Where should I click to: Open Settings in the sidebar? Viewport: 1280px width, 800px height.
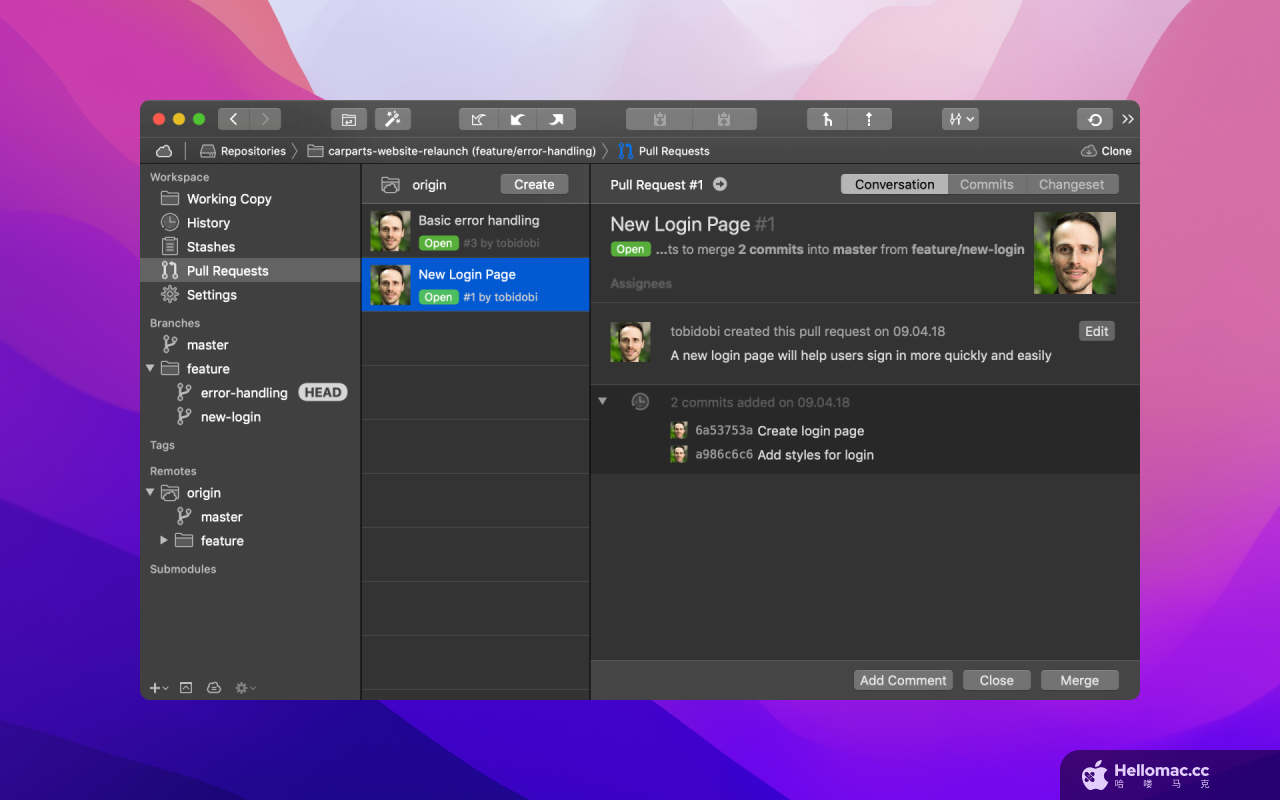(x=250, y=295)
